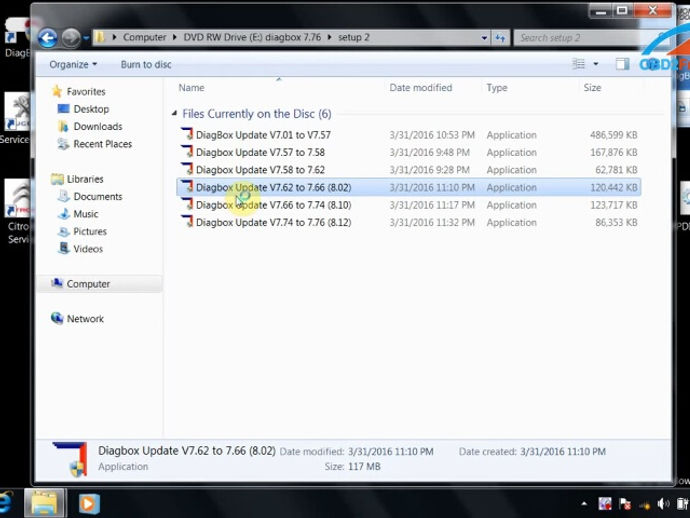Click the first colorful system tray icon
The width and height of the screenshot is (690, 518).
605,503
